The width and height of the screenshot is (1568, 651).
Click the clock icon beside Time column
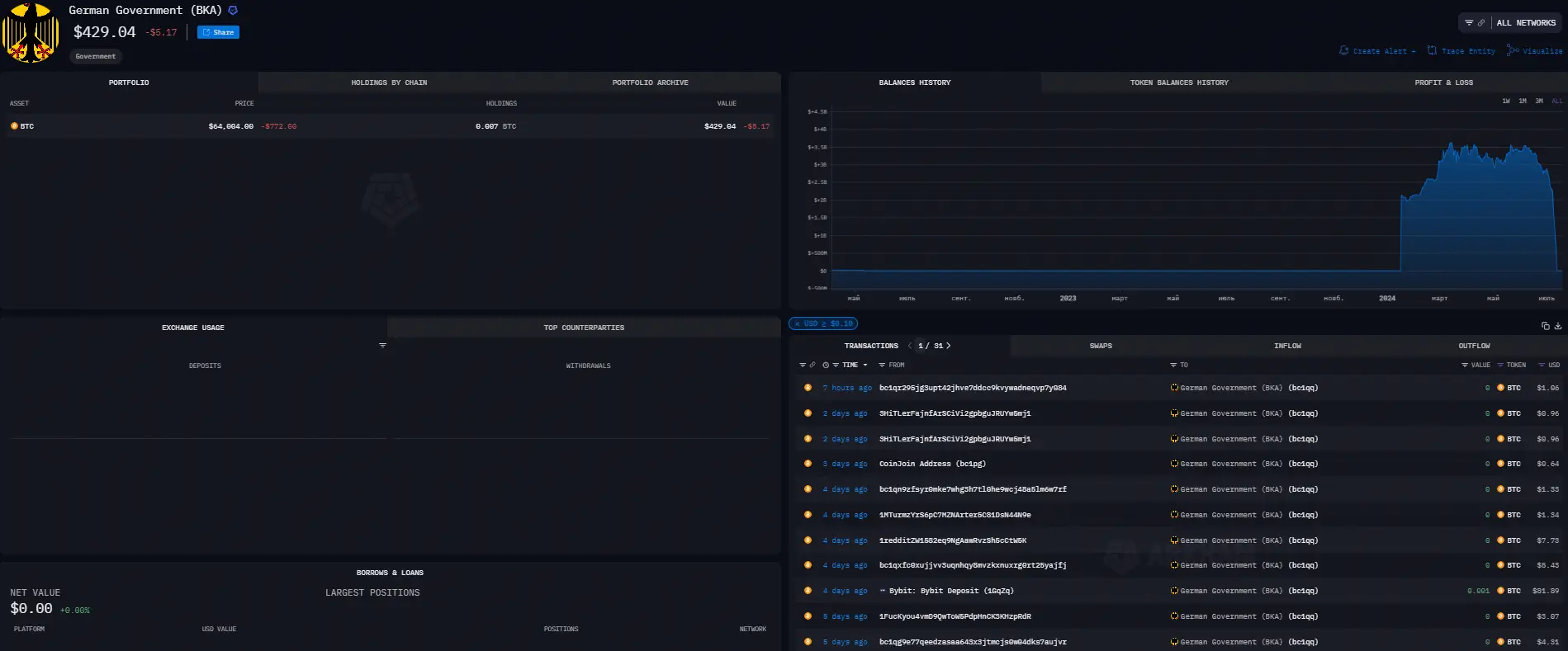[826, 365]
